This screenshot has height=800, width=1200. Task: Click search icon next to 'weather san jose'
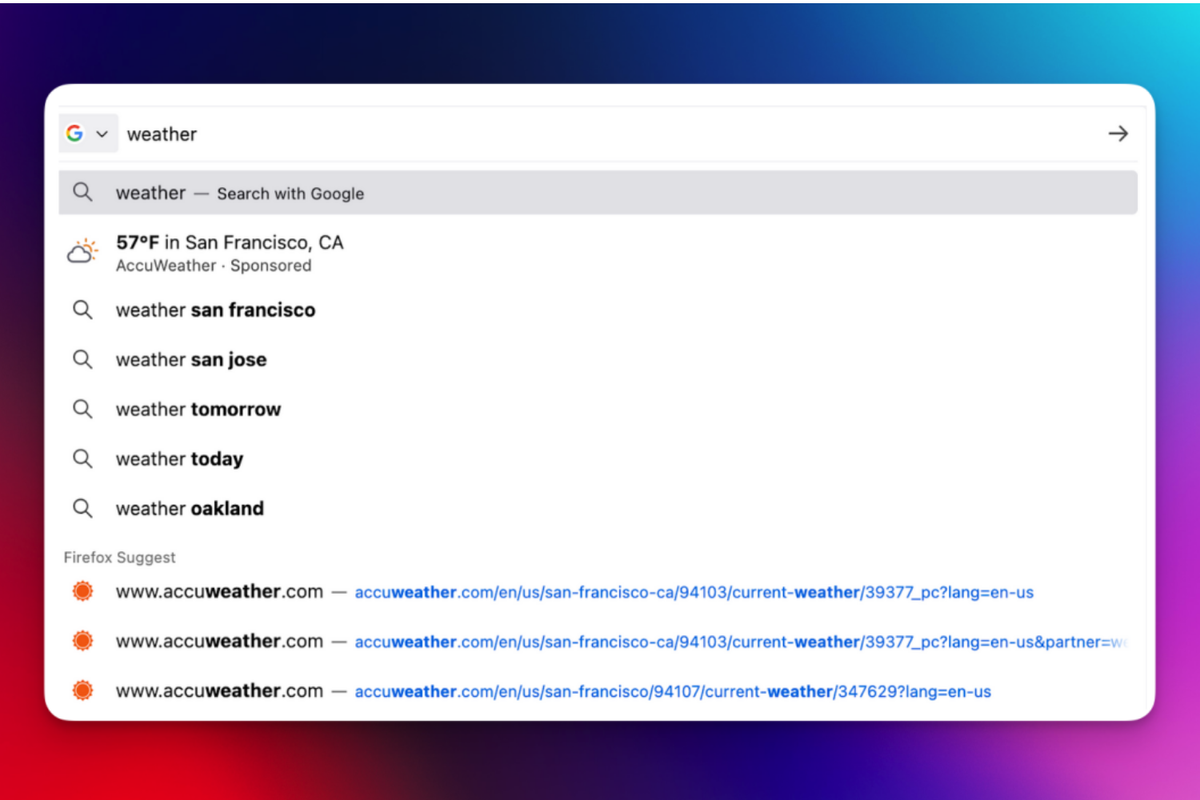(x=83, y=360)
